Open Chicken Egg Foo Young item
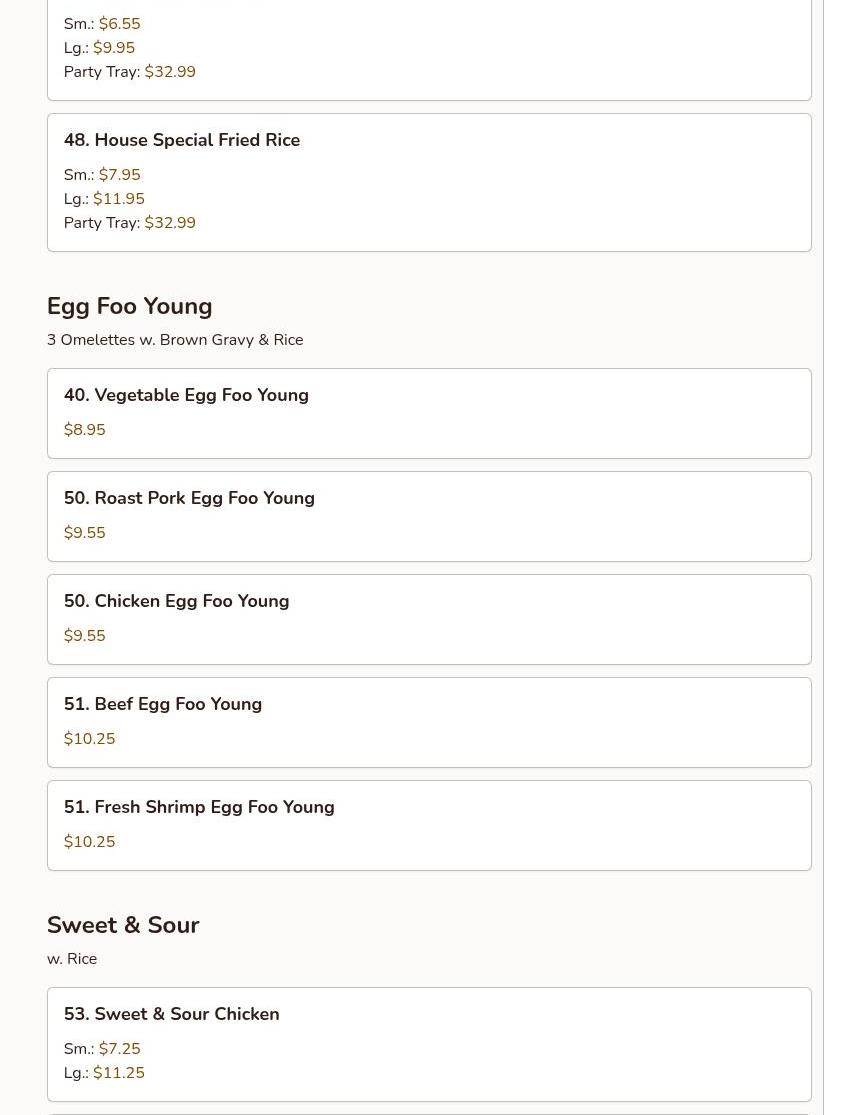 coord(177,602)
